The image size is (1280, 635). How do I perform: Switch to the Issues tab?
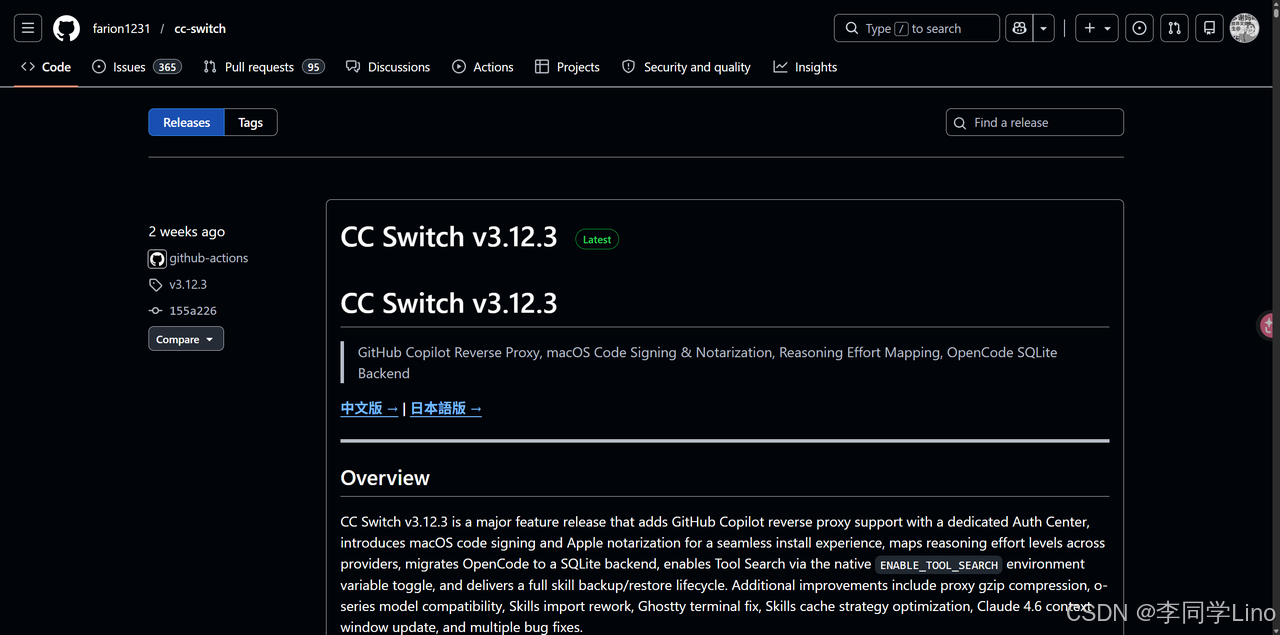(x=136, y=67)
